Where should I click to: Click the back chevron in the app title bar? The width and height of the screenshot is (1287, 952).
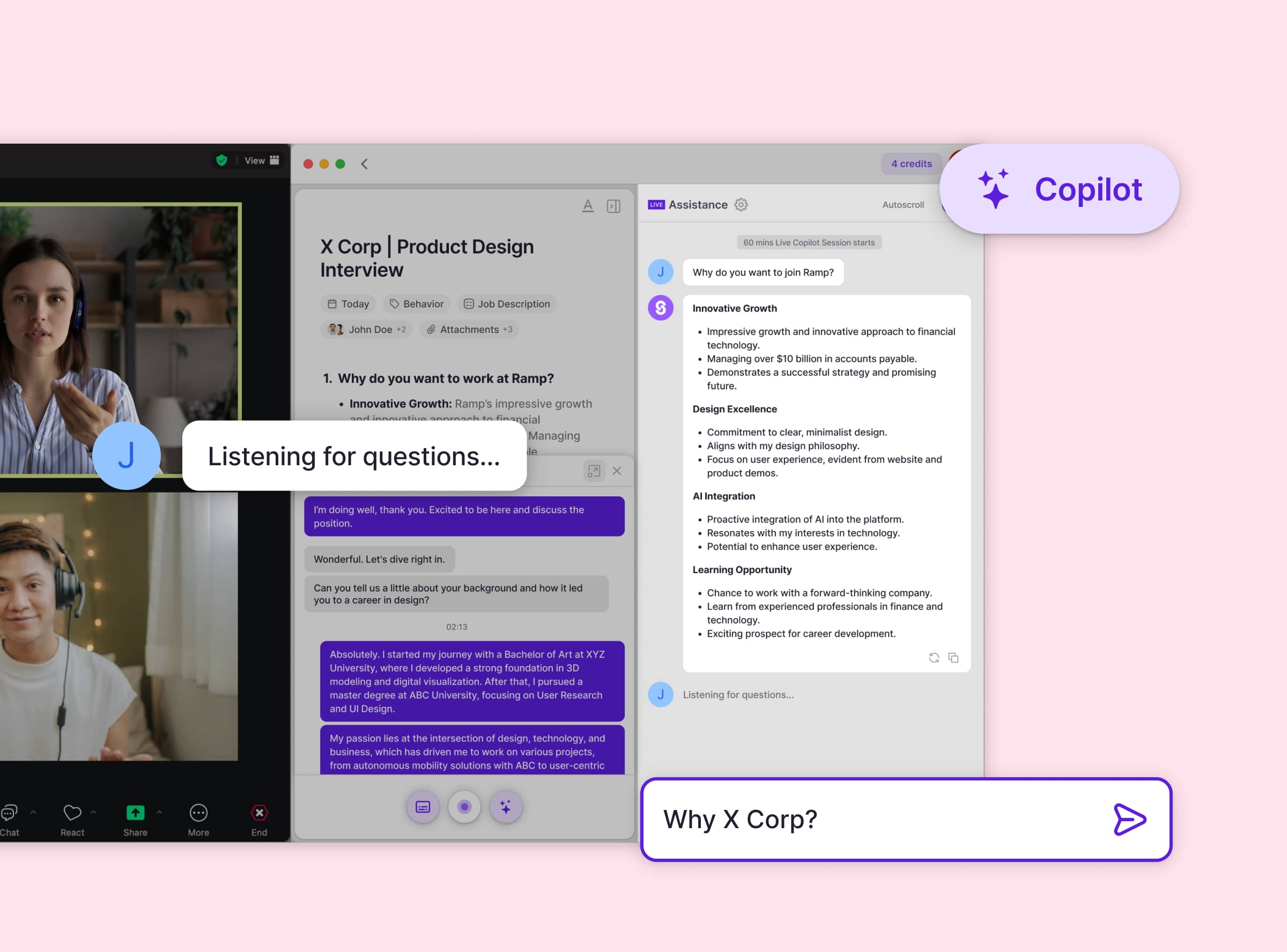point(364,163)
